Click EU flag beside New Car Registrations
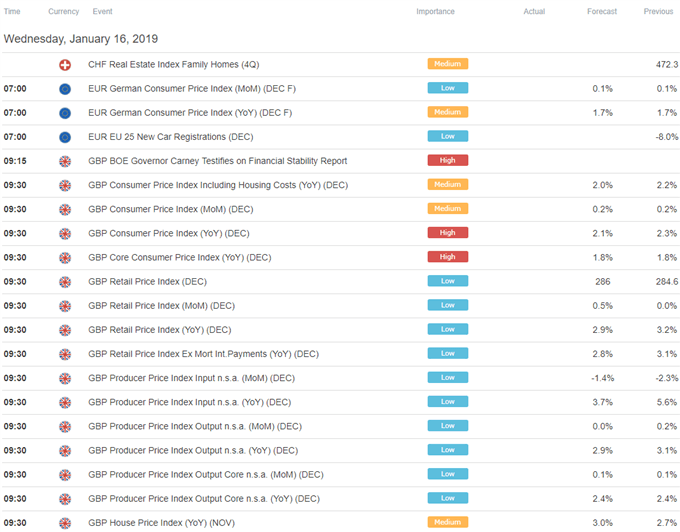 click(65, 137)
